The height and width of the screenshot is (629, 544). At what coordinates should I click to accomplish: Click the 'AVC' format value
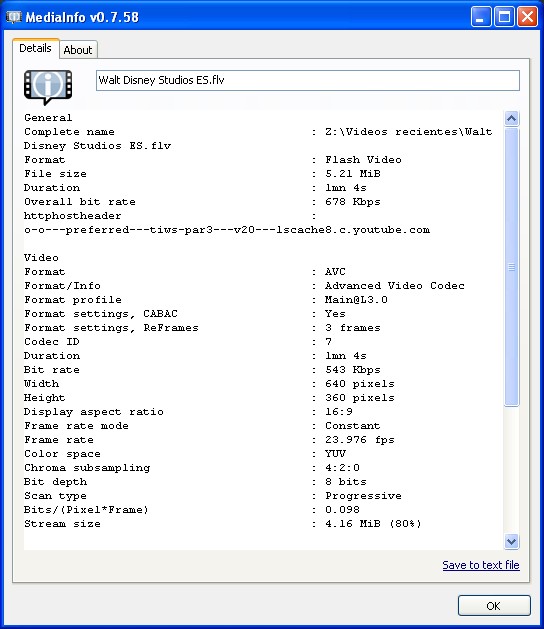(335, 272)
